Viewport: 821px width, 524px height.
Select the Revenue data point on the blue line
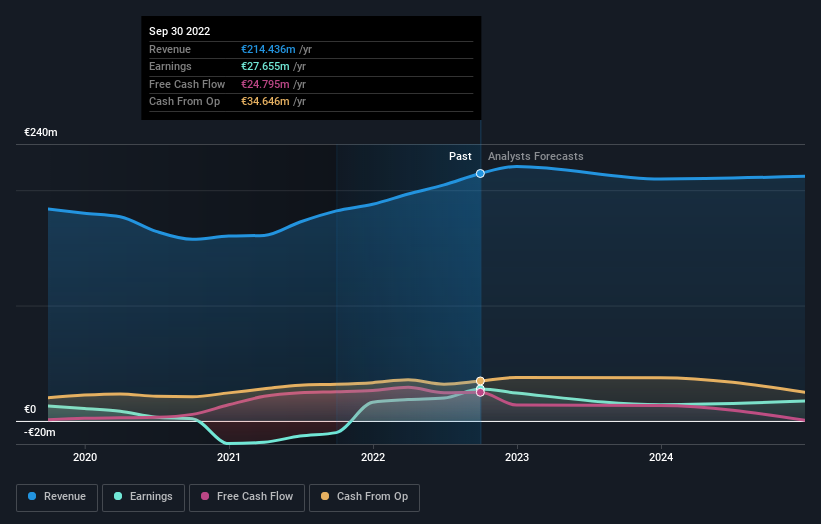click(480, 173)
